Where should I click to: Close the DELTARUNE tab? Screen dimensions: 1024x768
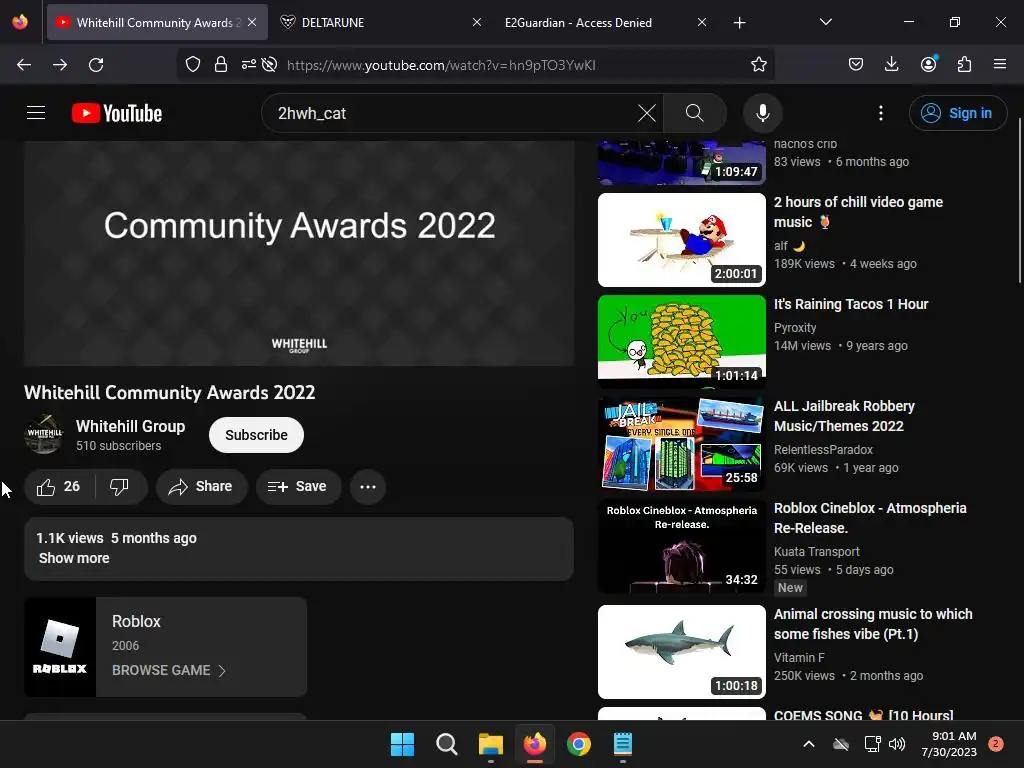click(x=477, y=22)
